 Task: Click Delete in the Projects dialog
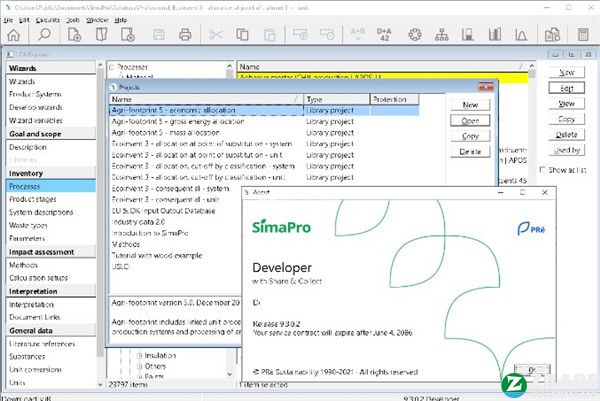pos(470,152)
